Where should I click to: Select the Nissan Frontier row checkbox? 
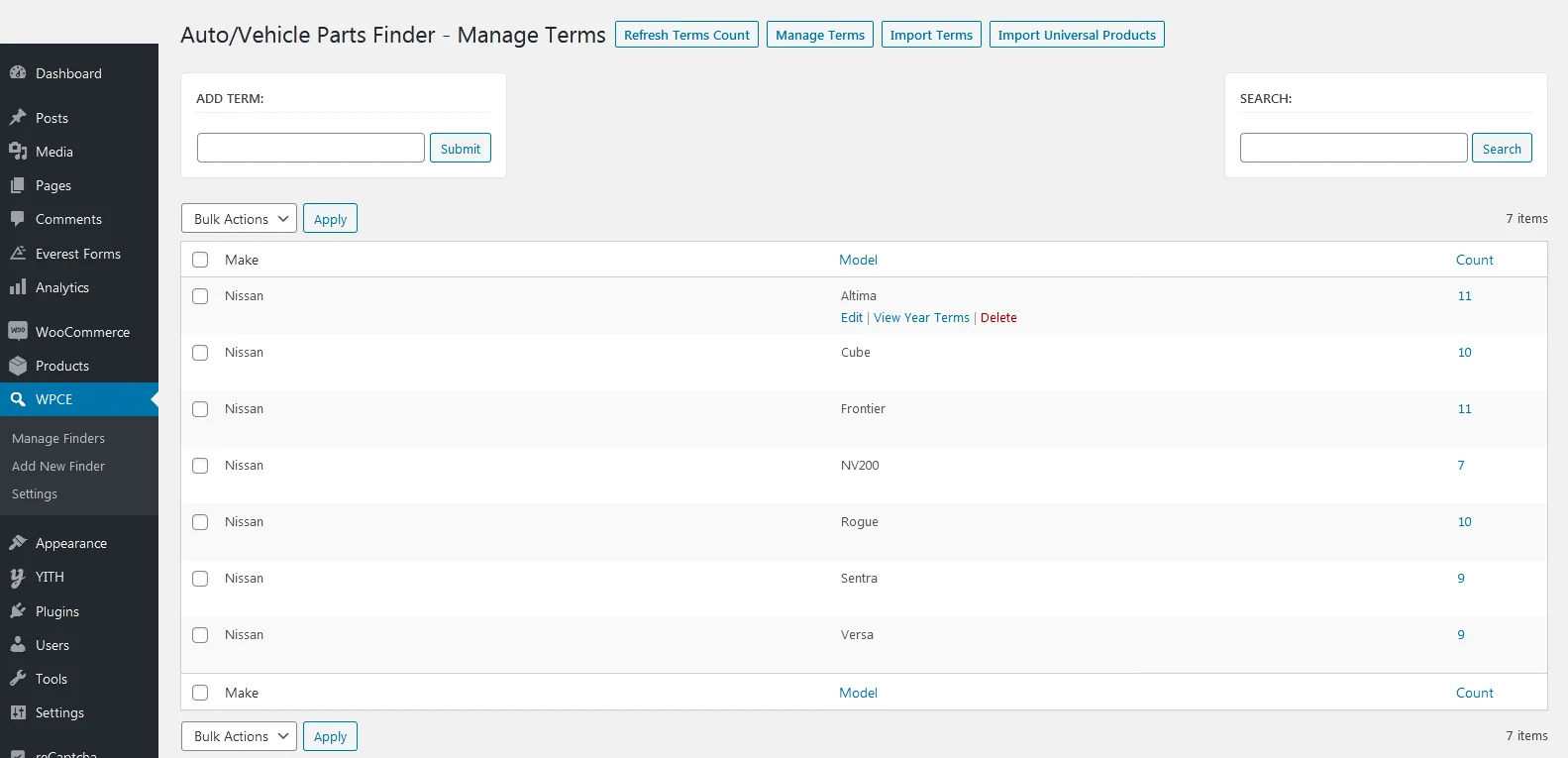200,409
